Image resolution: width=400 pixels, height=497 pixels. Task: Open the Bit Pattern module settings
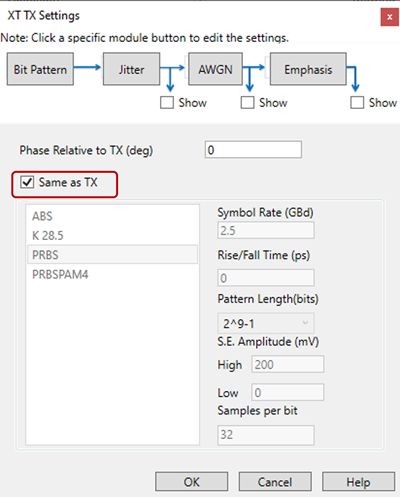pyautogui.click(x=40, y=69)
